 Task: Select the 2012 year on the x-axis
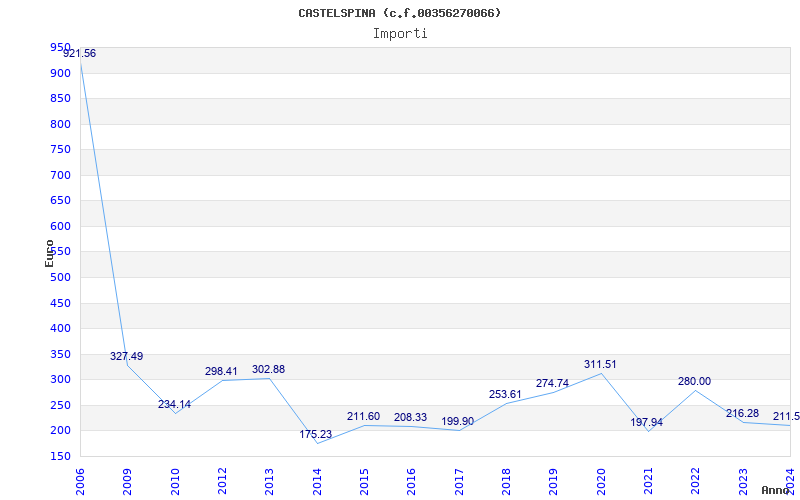[222, 482]
